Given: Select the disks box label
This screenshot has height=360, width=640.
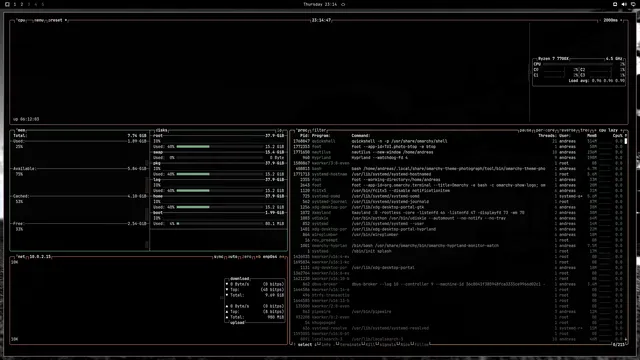Looking at the screenshot, I should [161, 130].
